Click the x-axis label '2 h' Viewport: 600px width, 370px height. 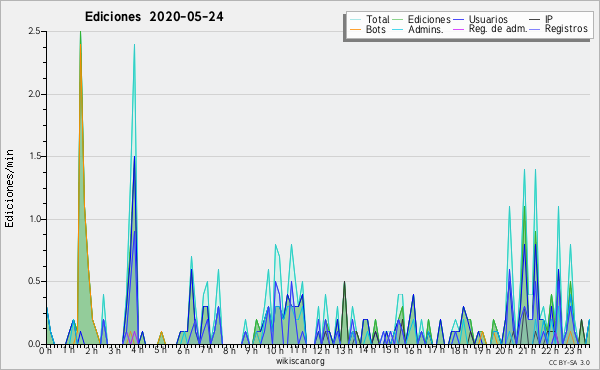pyautogui.click(x=91, y=351)
